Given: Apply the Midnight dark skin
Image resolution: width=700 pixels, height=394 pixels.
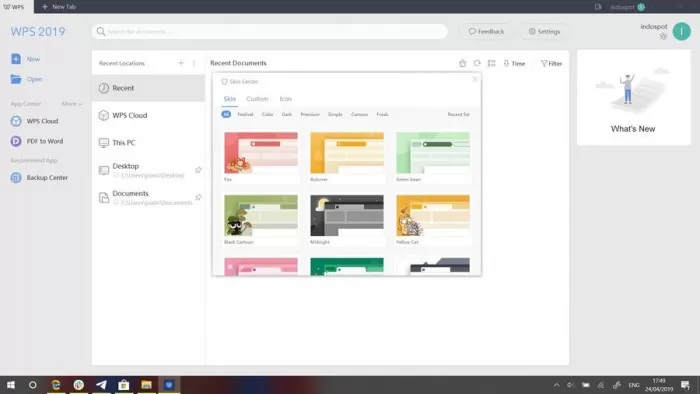Looking at the screenshot, I should pos(347,215).
